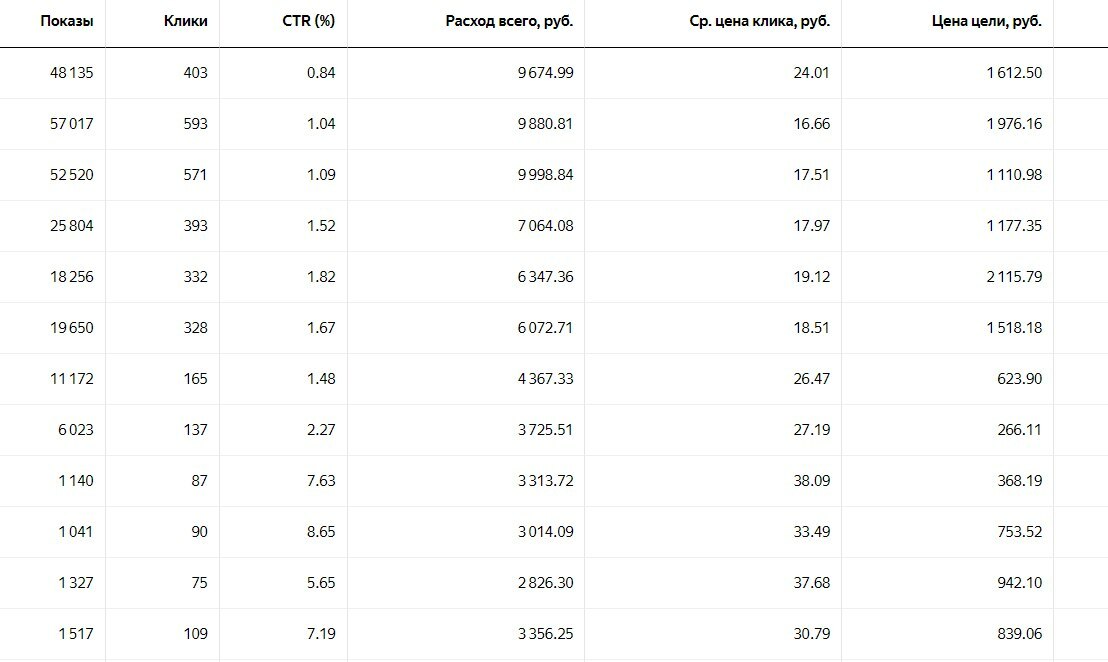The image size is (1108, 662).
Task: Click the Цена цели, руб. header
Action: (986, 21)
